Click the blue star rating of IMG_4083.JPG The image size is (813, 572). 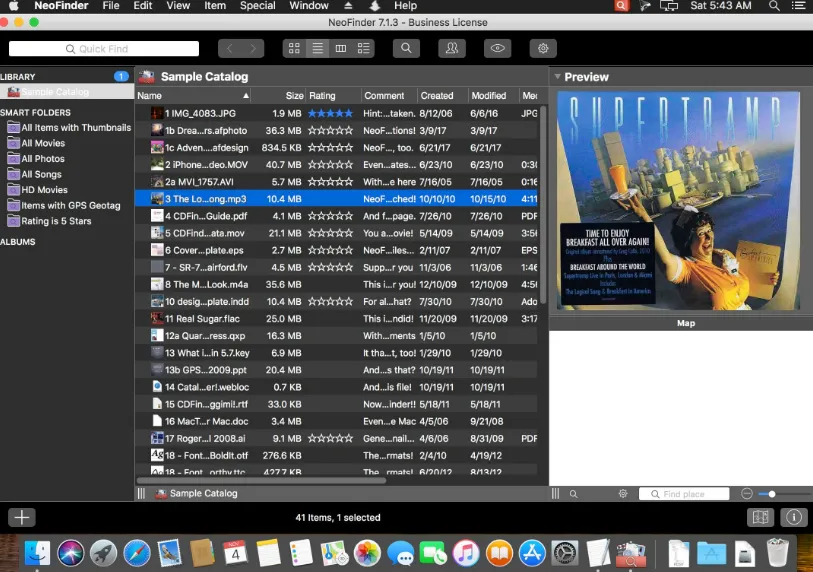330,113
